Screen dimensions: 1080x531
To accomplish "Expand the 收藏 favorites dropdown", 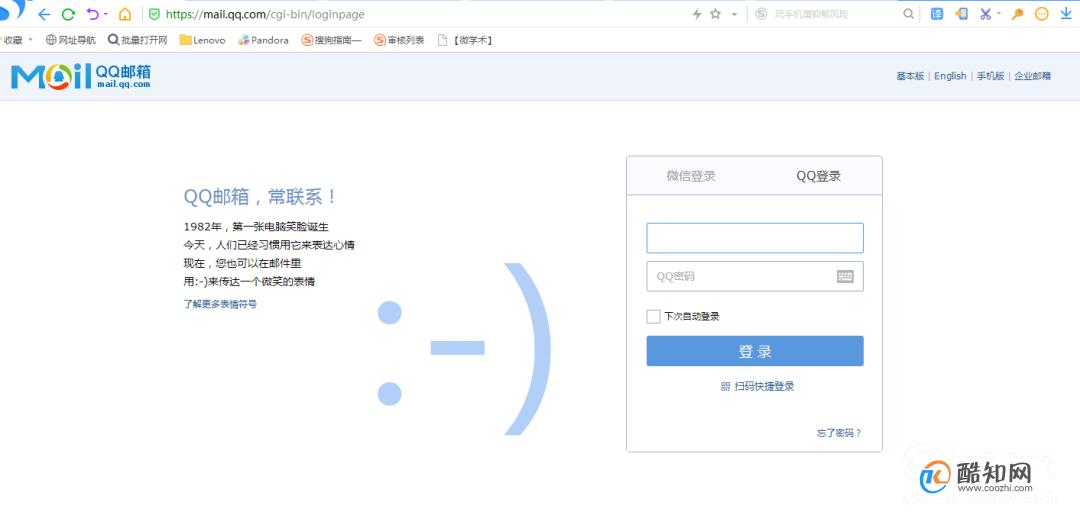I will point(31,40).
